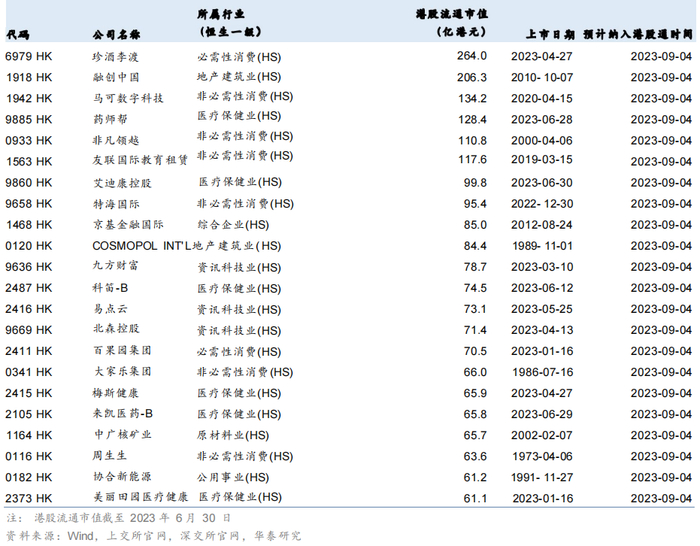Click company name 美丽田园医疗健康
The height and width of the screenshot is (546, 700).
pos(140,497)
